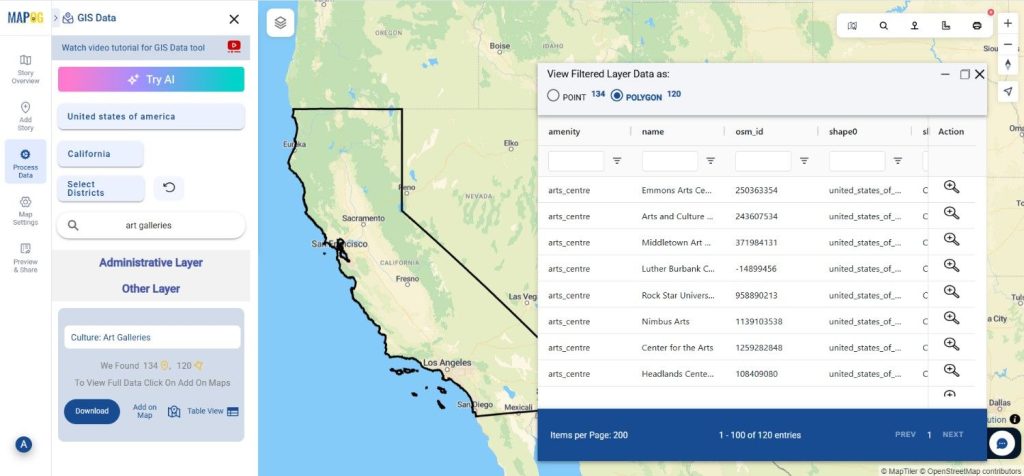The width and height of the screenshot is (1024, 476).
Task: Open the amenity column filter menu
Action: click(617, 161)
